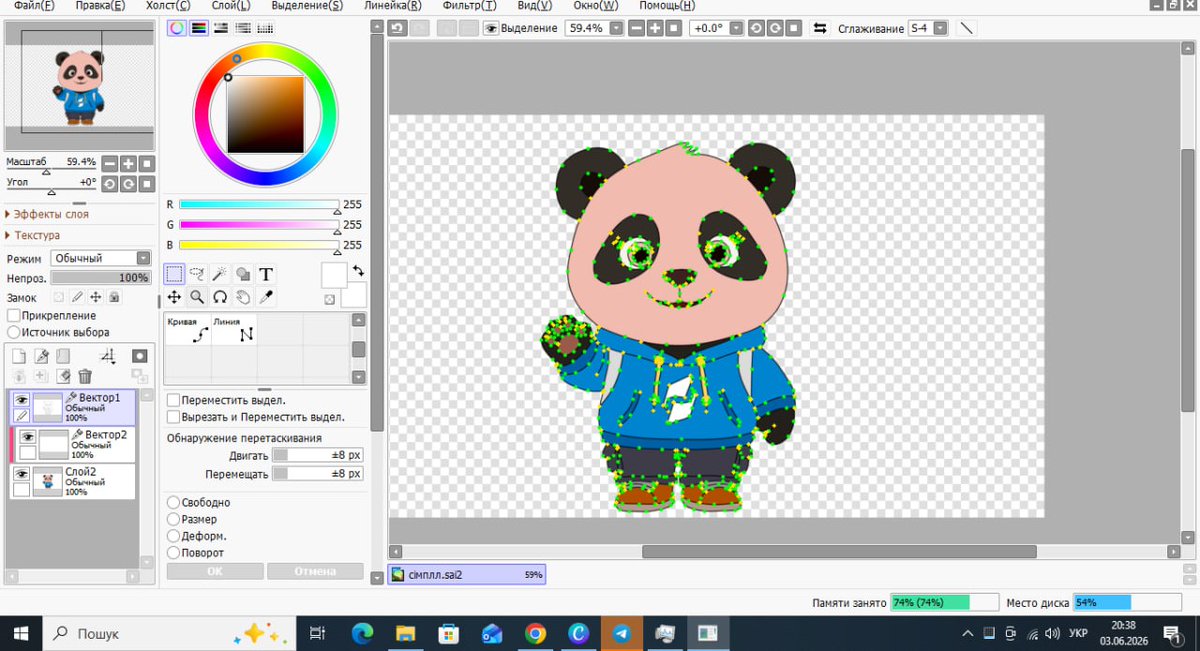Hide the Вектор2 layer
This screenshot has height=651, width=1200.
point(28,437)
